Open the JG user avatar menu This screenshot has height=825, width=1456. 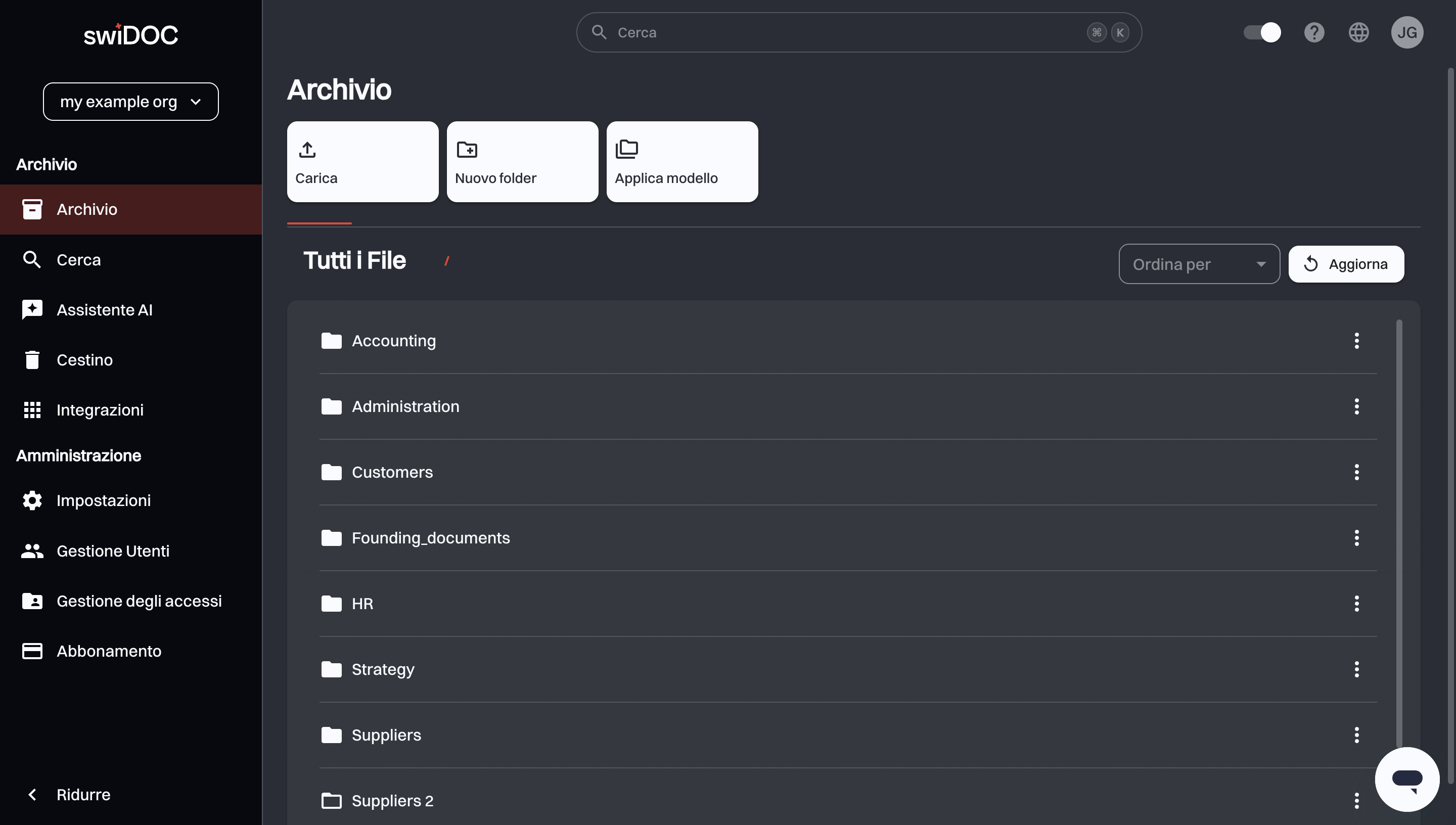click(1407, 32)
